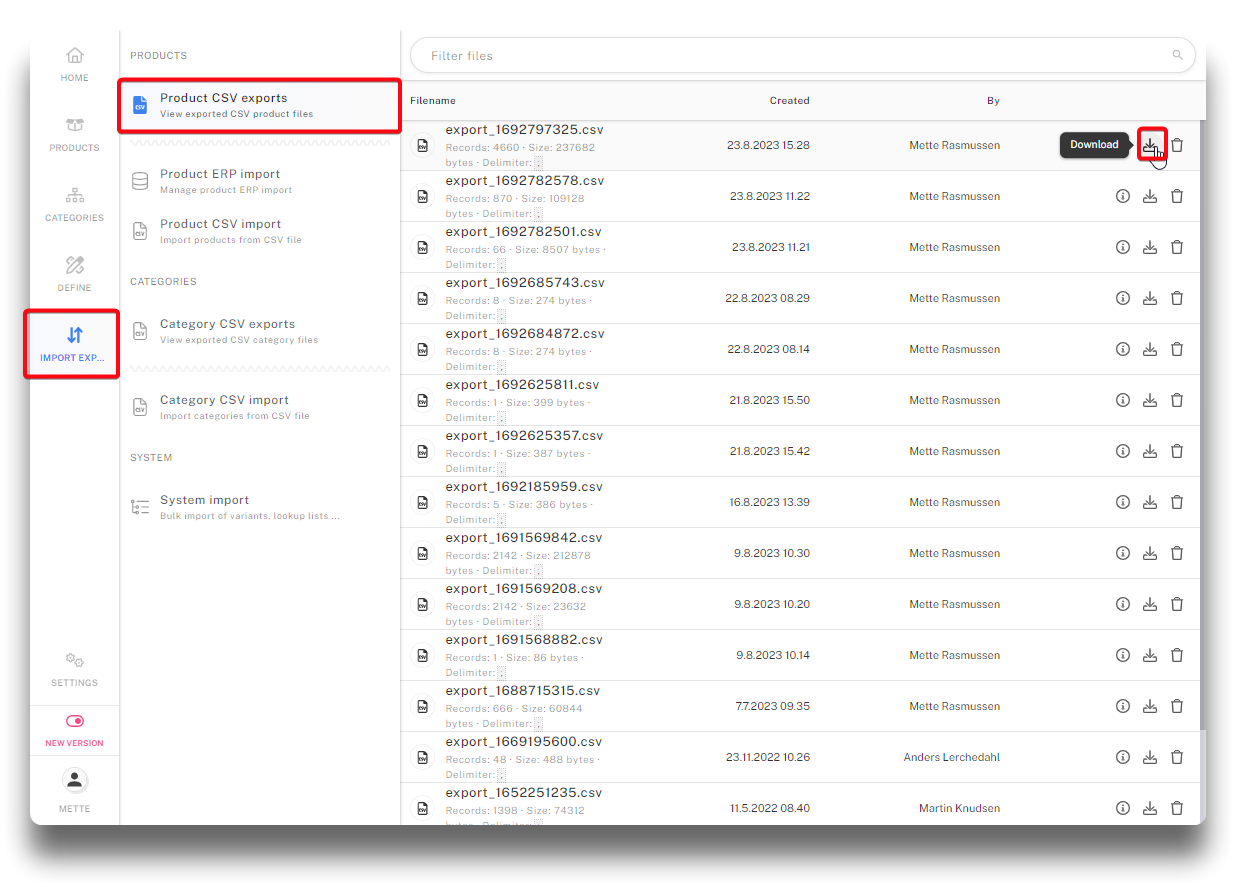Toggle the New Version switch
The image size is (1236, 887).
tap(75, 721)
